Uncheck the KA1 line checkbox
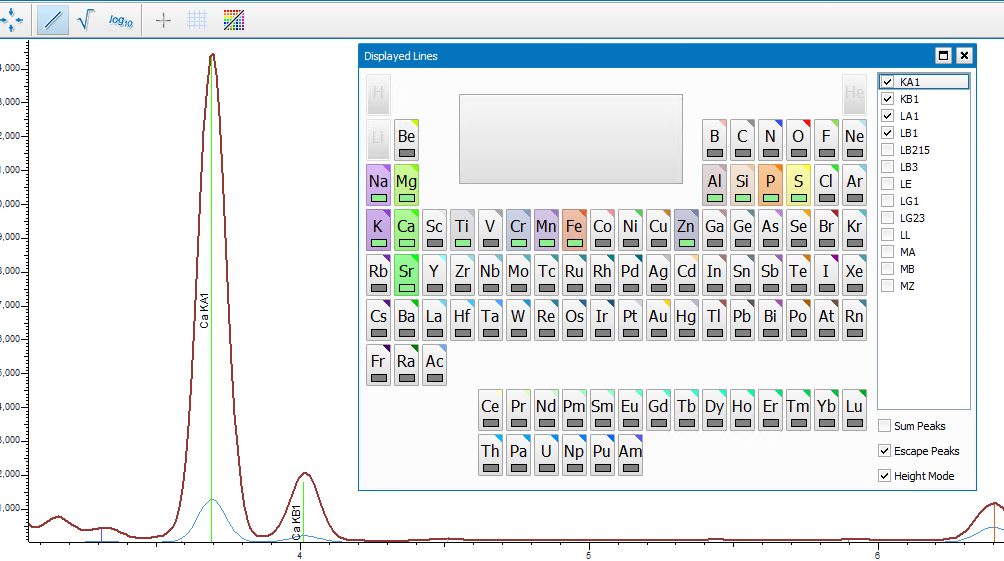Image resolution: width=1004 pixels, height=561 pixels. 887,82
